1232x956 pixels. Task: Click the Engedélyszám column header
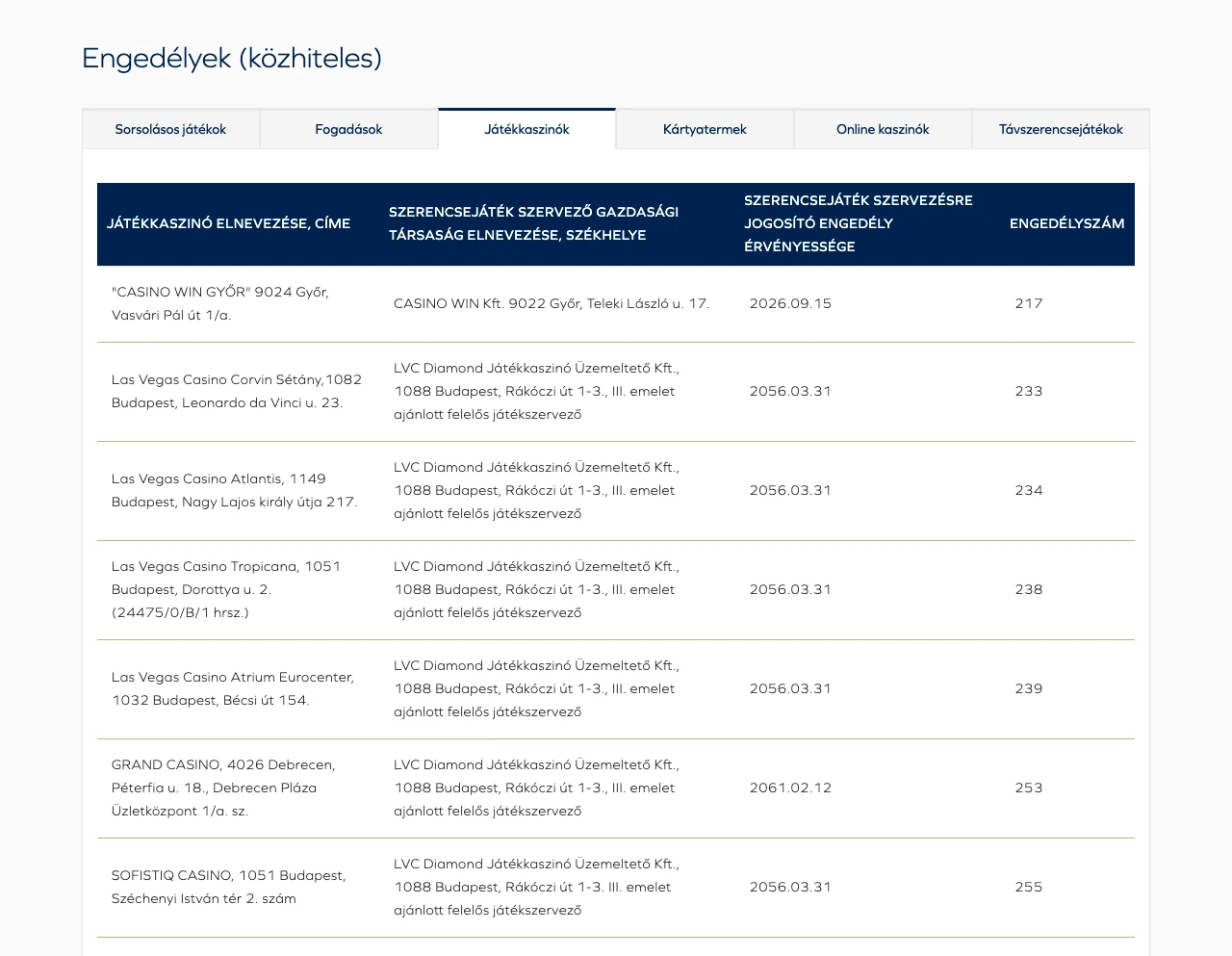[1066, 223]
